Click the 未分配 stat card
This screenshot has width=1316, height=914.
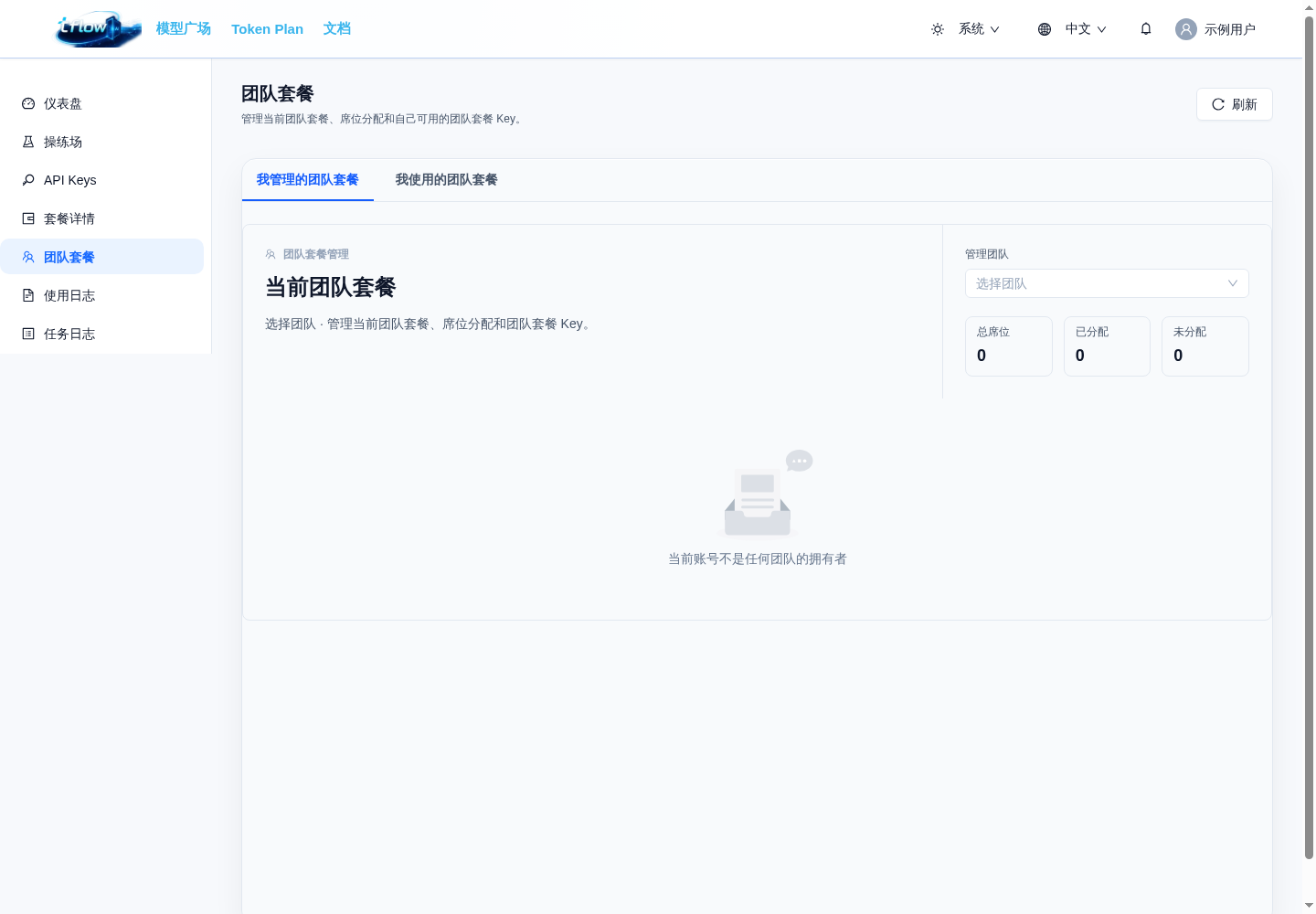1205,346
